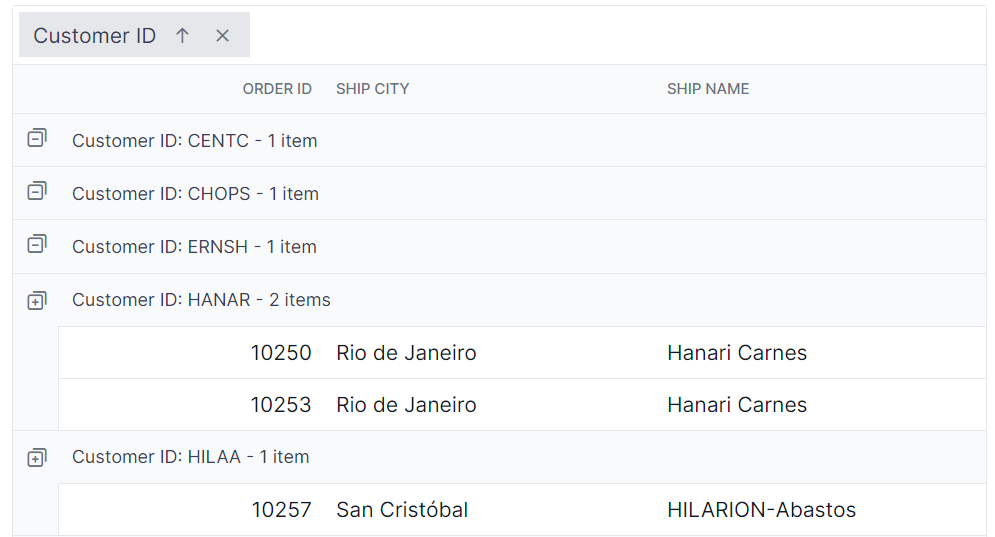Click the San Cristóbal ship city cell
995x537 pixels.
[x=402, y=510]
